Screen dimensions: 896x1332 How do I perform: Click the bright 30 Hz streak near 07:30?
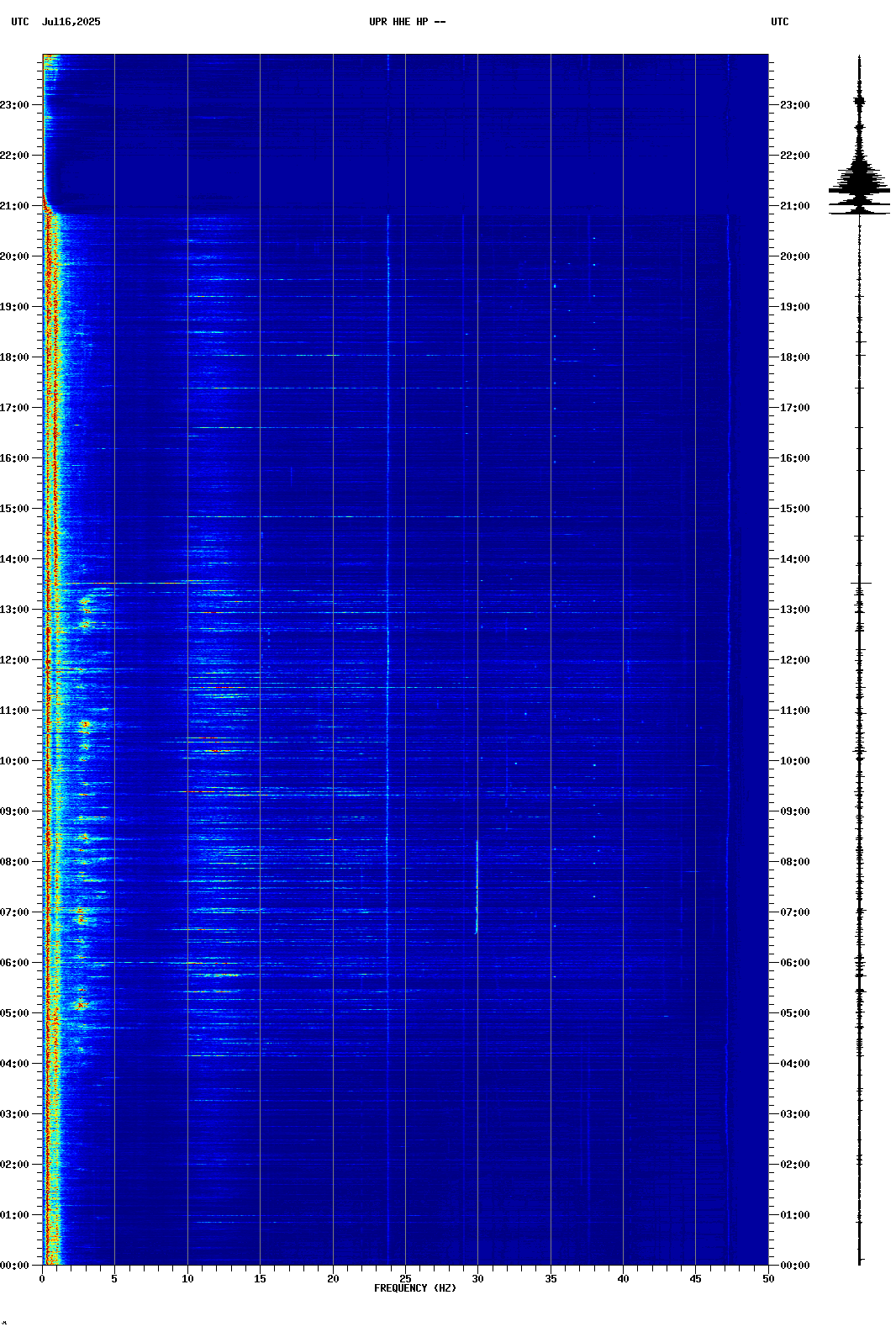(x=477, y=887)
